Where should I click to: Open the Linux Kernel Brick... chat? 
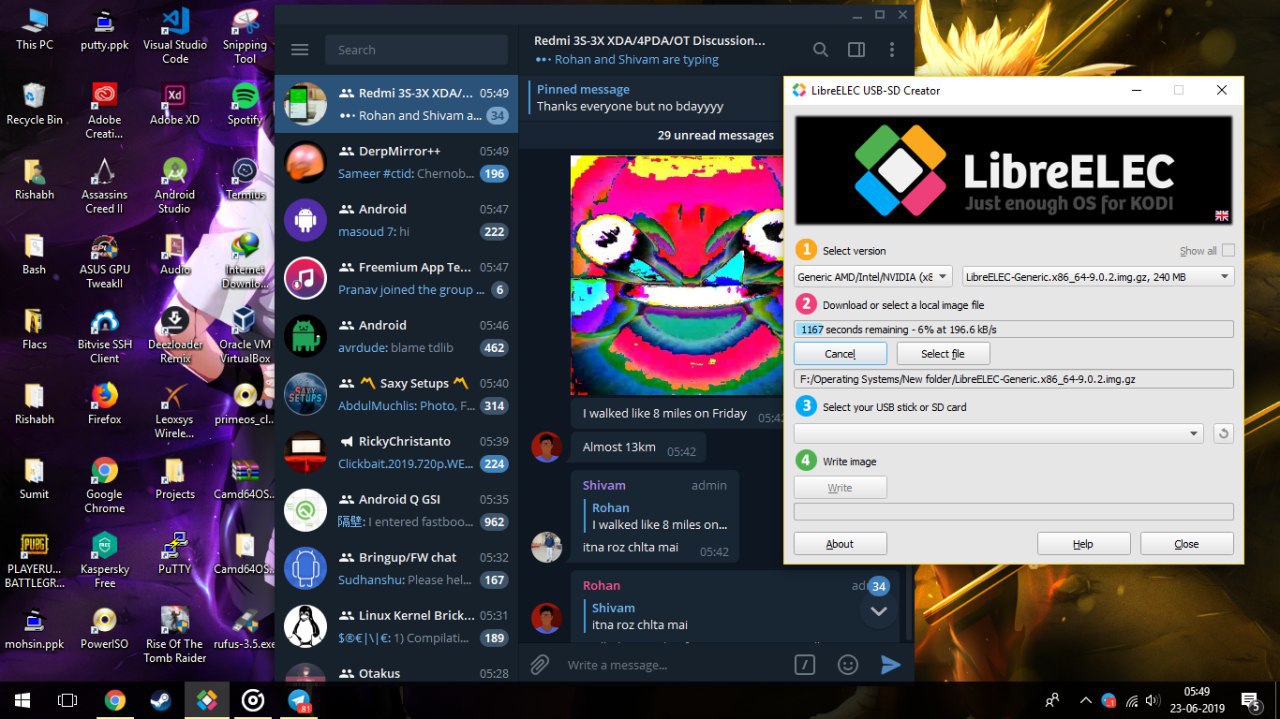click(x=396, y=625)
